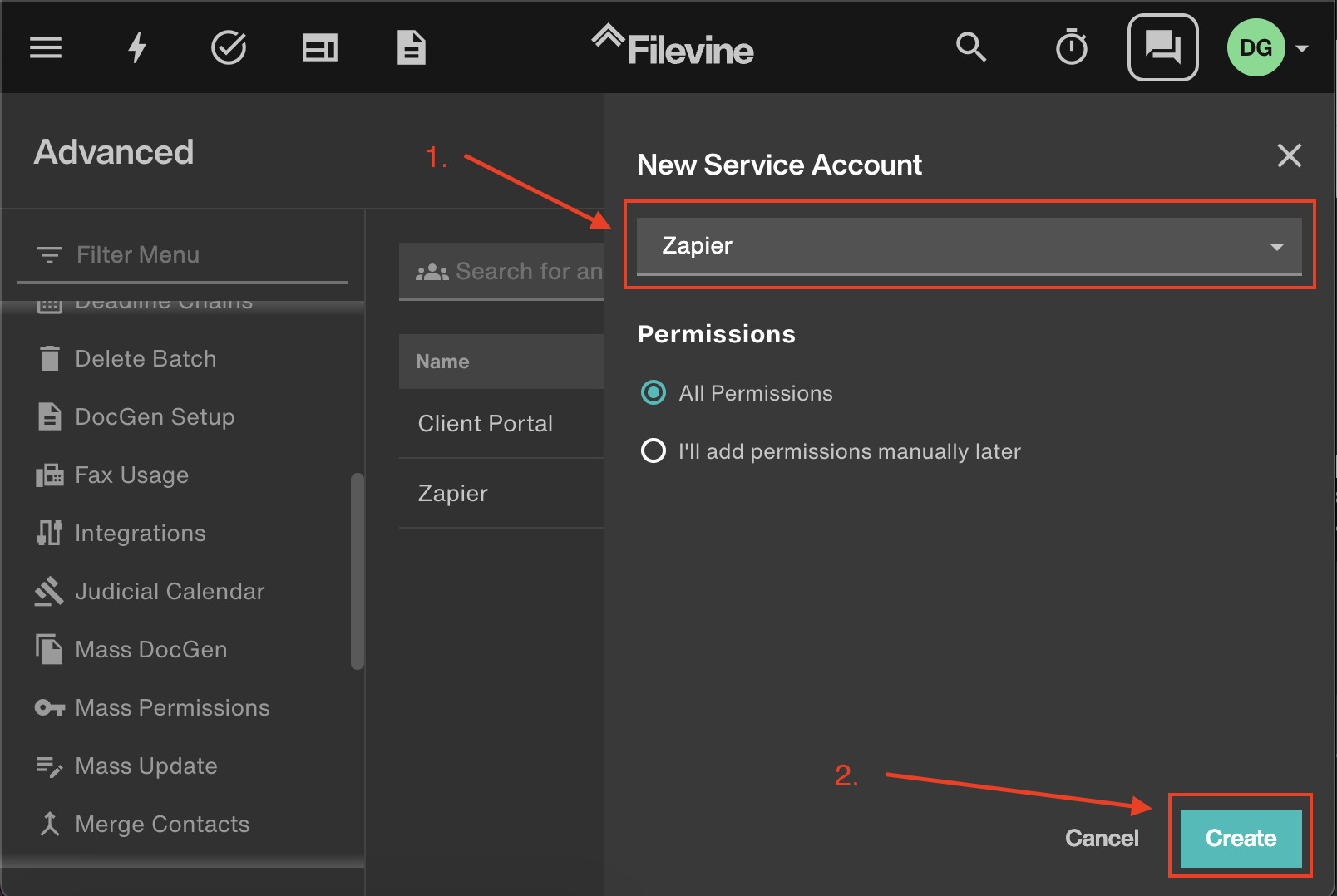This screenshot has width=1337, height=896.
Task: Click the Permissions section heading
Action: tap(717, 334)
